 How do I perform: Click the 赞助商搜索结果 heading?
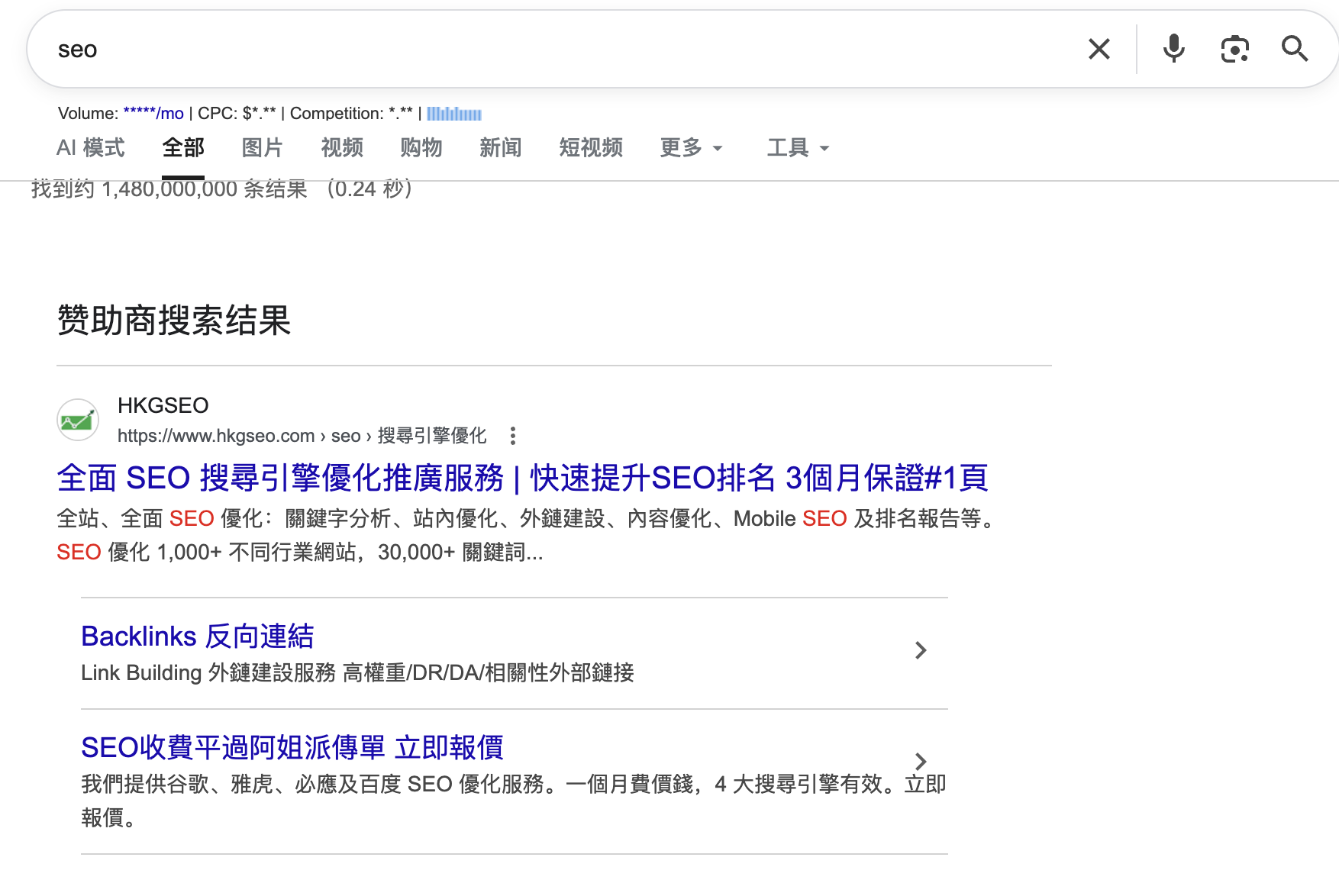click(x=174, y=321)
